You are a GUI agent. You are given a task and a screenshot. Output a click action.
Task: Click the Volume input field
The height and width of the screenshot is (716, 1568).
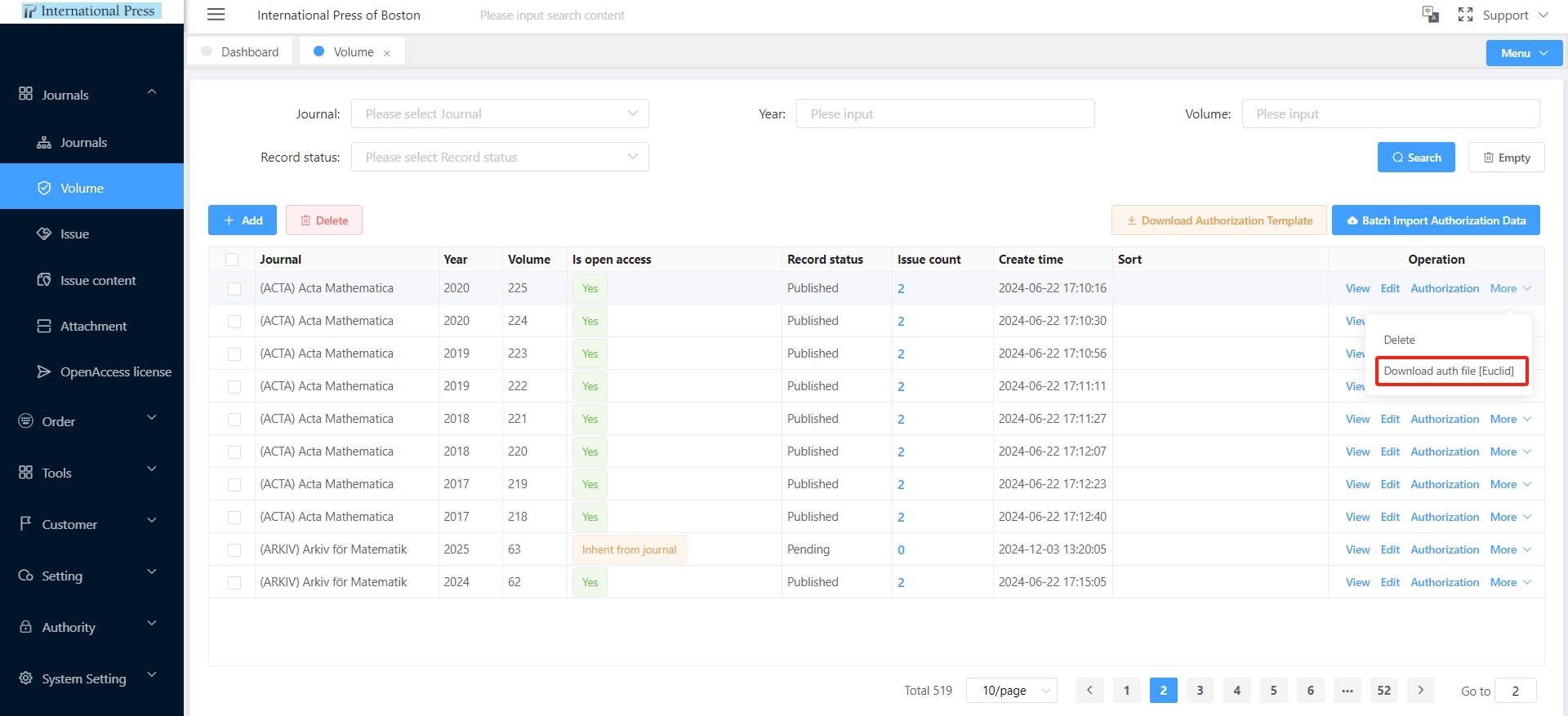1391,113
